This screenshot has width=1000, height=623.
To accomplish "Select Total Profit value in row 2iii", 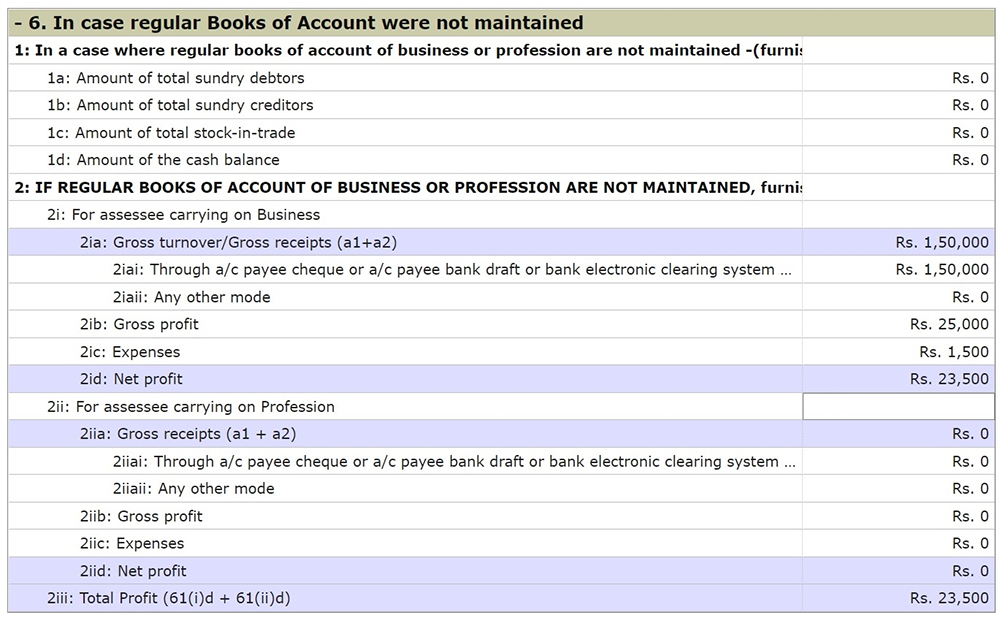I will point(949,598).
